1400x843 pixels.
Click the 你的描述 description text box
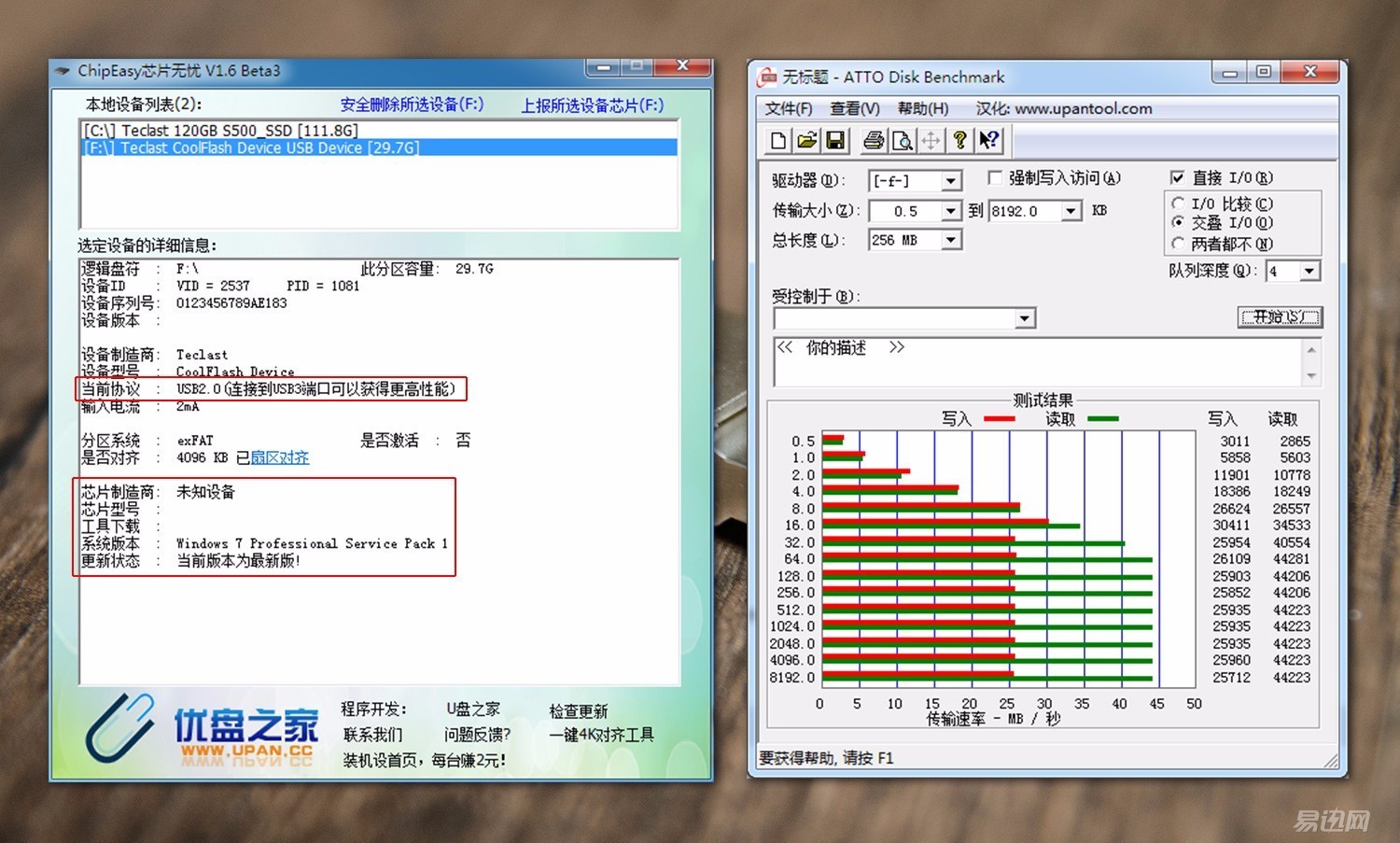click(x=1038, y=361)
